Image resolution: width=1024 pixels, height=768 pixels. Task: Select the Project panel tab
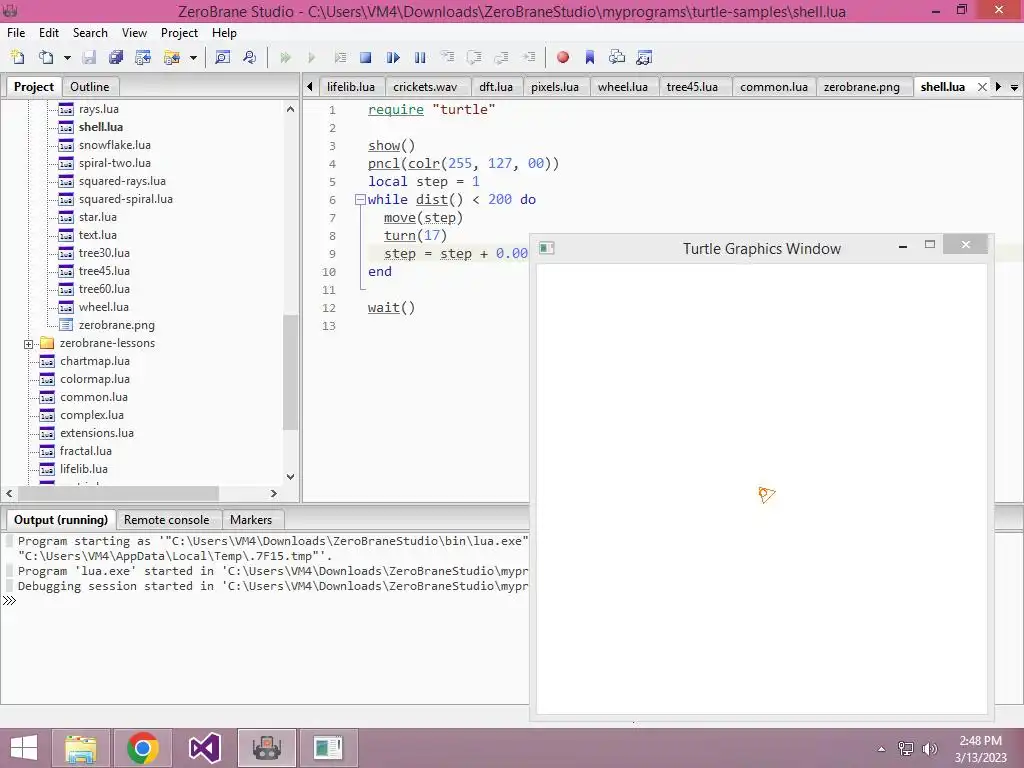click(x=34, y=87)
